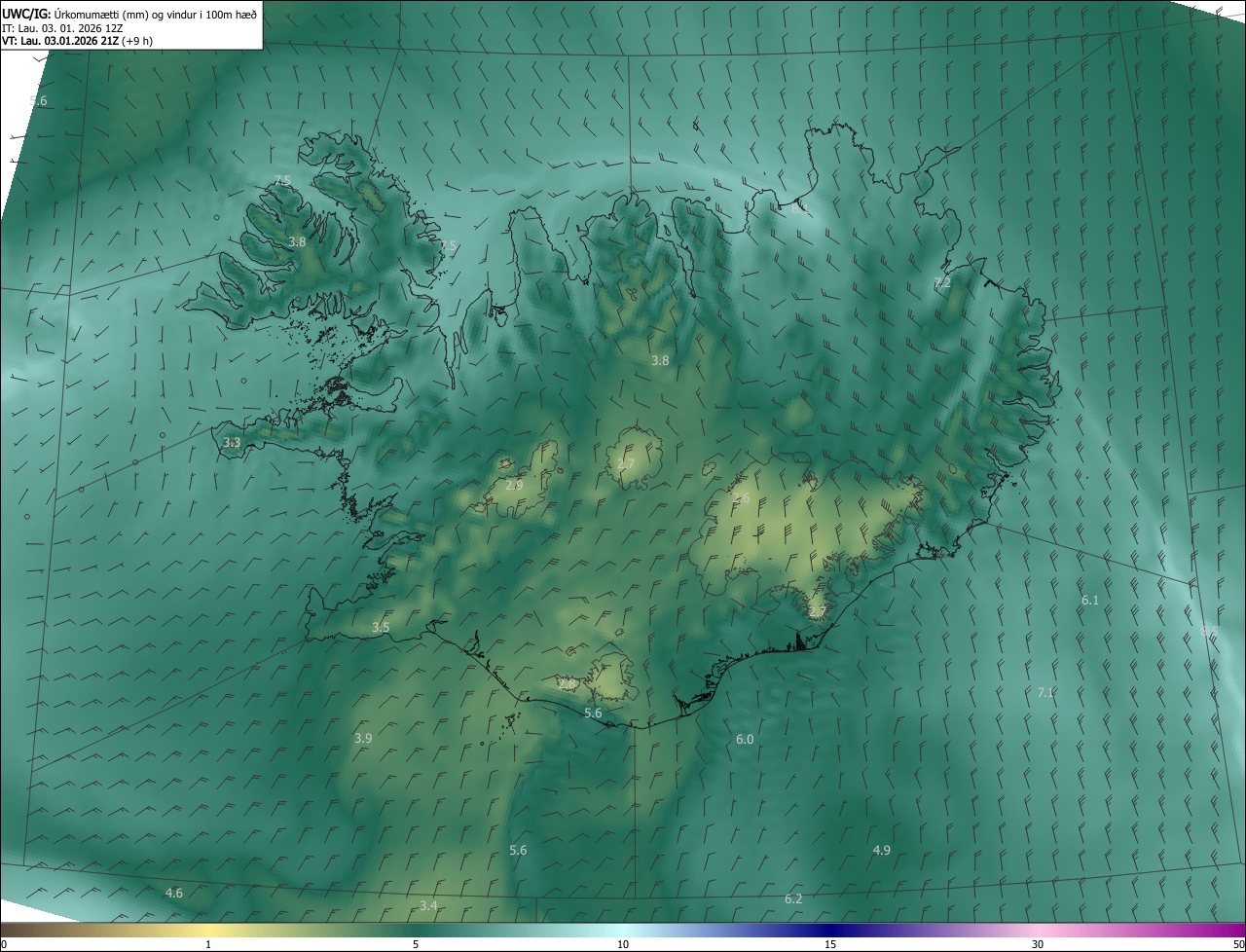Click the map value '3.3'
The image size is (1246, 952).
tap(232, 443)
